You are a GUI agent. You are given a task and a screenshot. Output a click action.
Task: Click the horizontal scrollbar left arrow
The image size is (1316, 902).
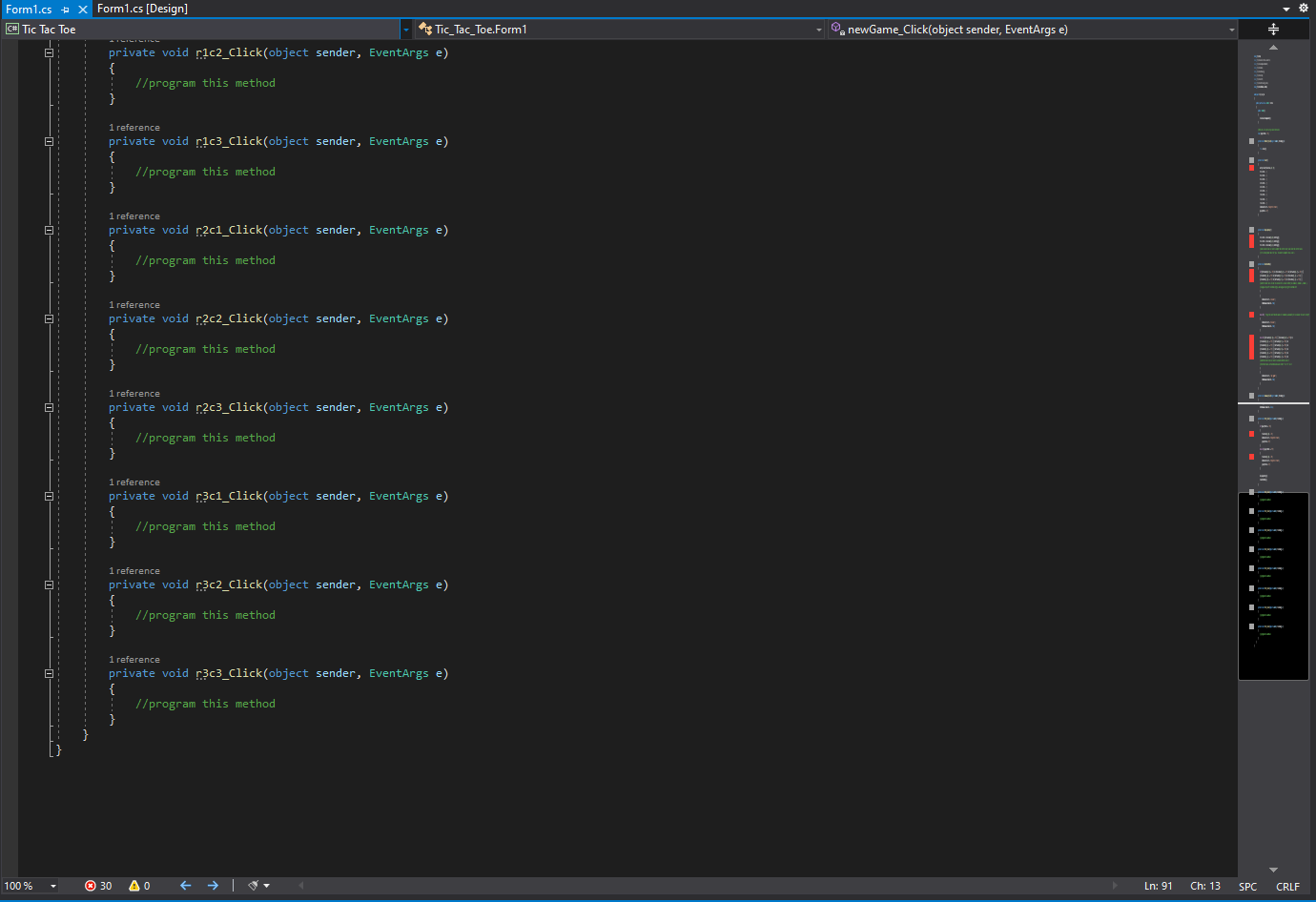pos(301,886)
